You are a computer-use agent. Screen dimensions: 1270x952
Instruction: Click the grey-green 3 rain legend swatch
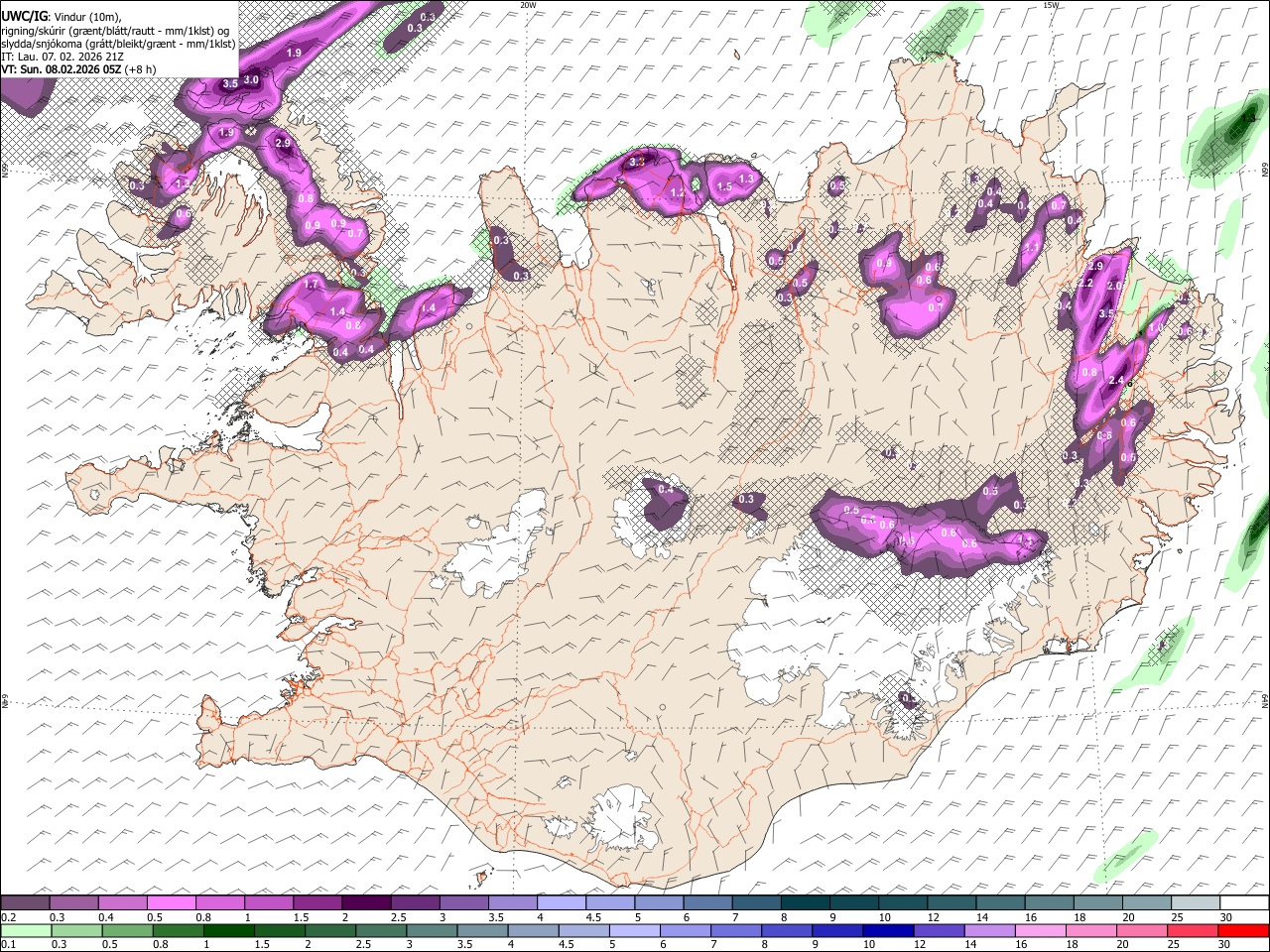coord(431,931)
